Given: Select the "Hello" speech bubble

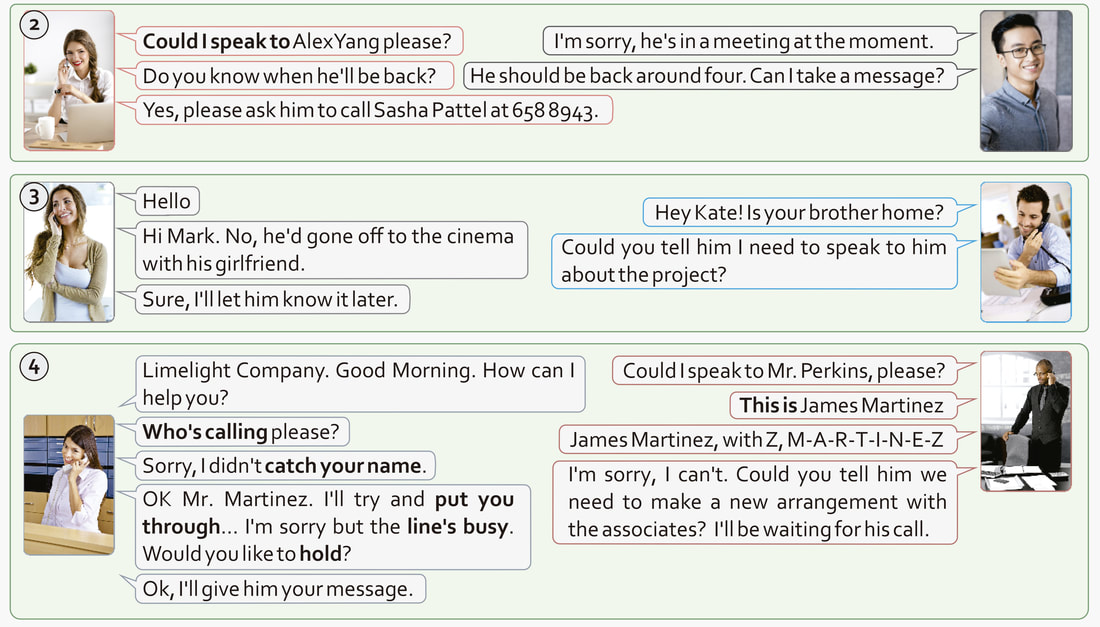Looking at the screenshot, I should (x=167, y=201).
